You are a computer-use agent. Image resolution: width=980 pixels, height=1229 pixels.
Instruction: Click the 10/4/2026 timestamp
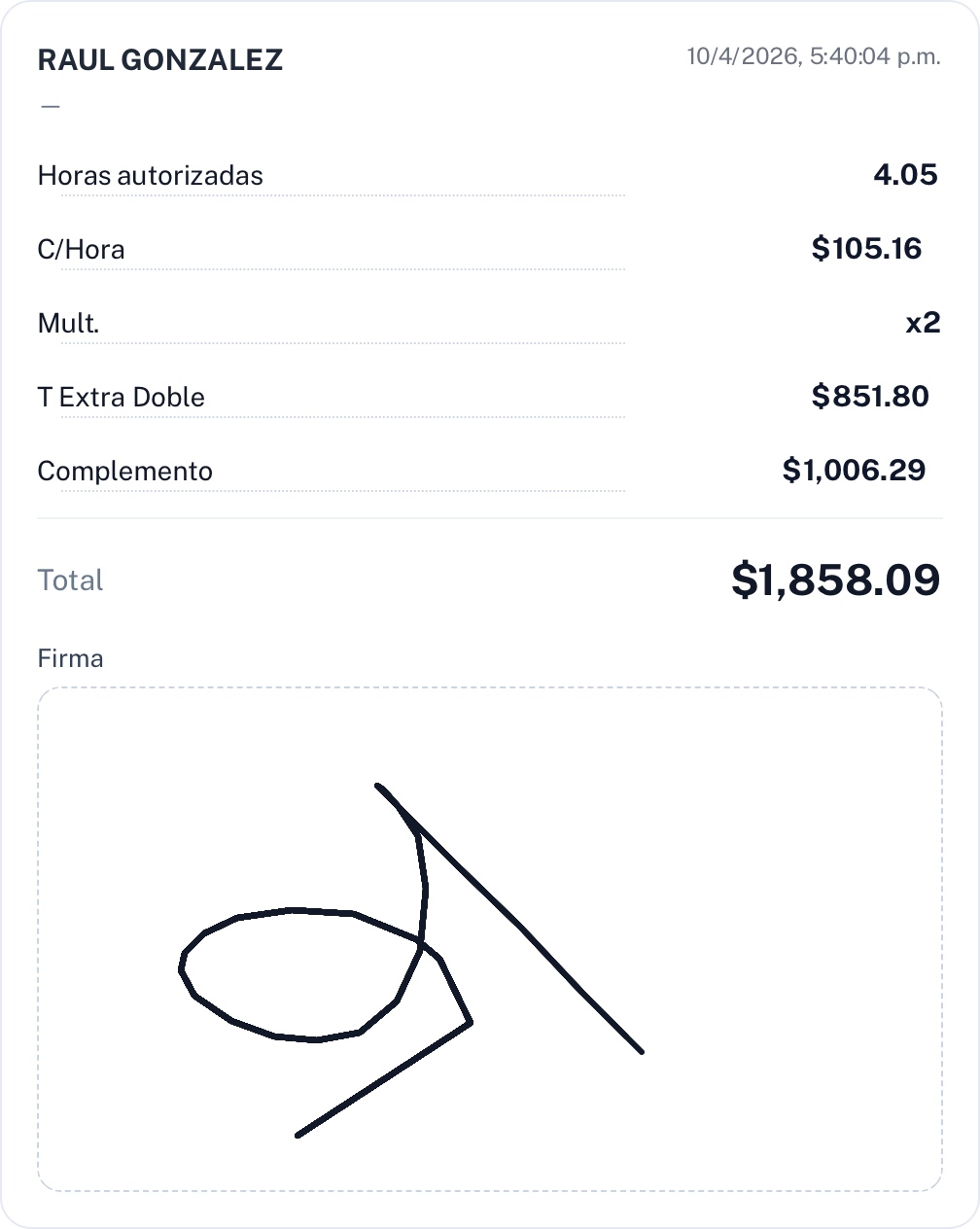[813, 56]
